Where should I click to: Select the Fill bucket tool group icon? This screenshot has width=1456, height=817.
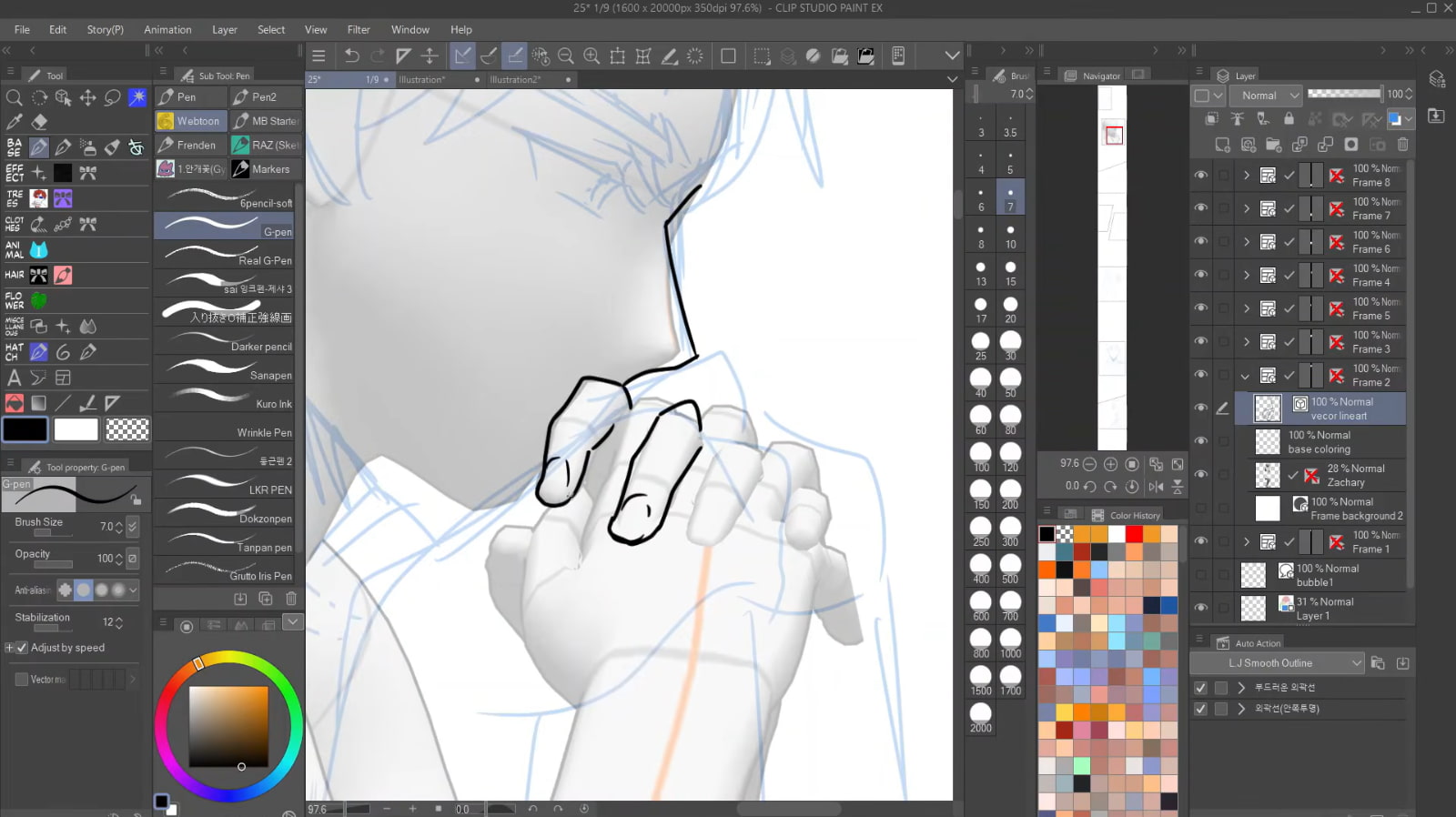point(14,403)
